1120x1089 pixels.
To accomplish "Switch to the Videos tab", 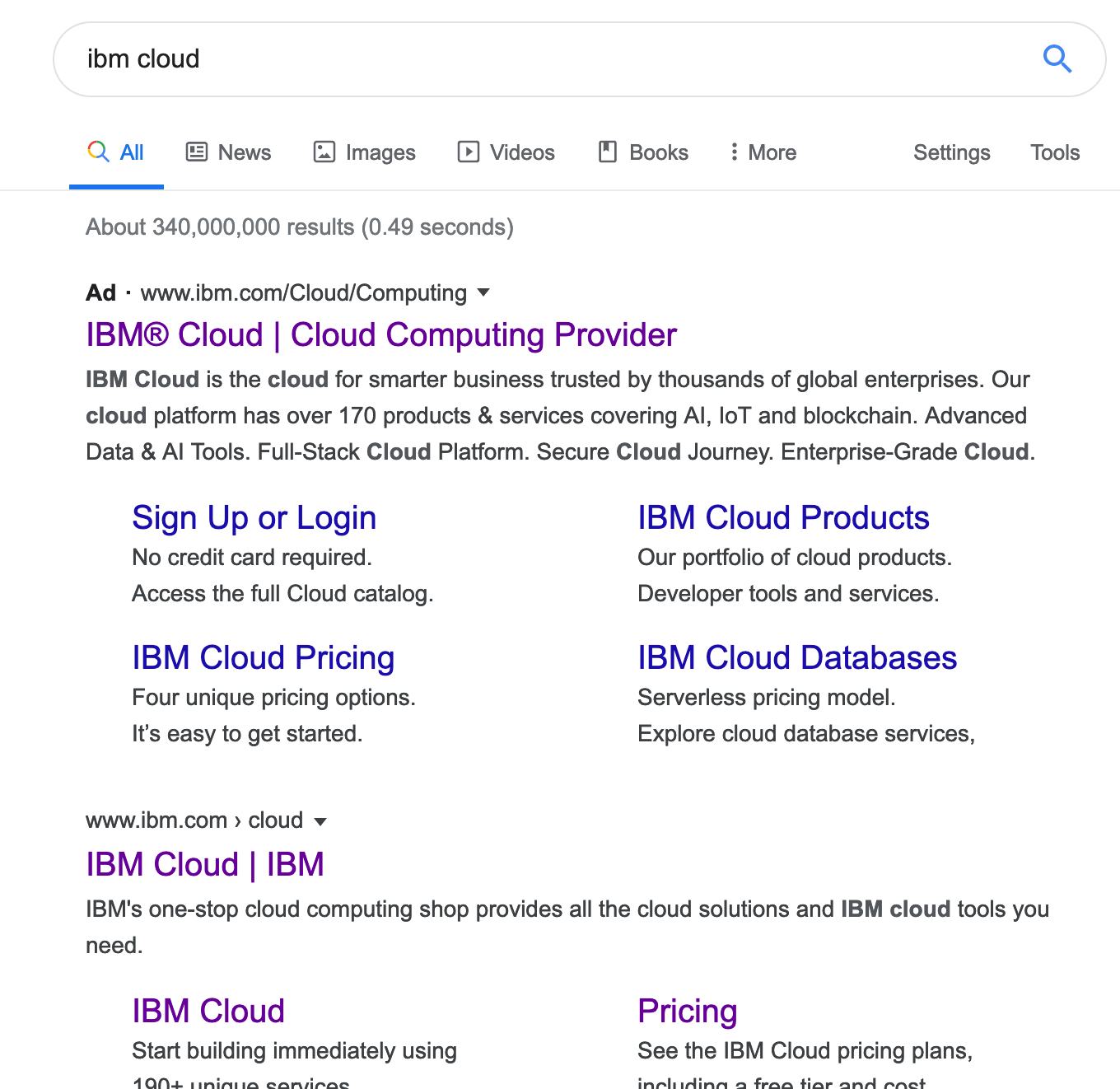I will (x=506, y=152).
